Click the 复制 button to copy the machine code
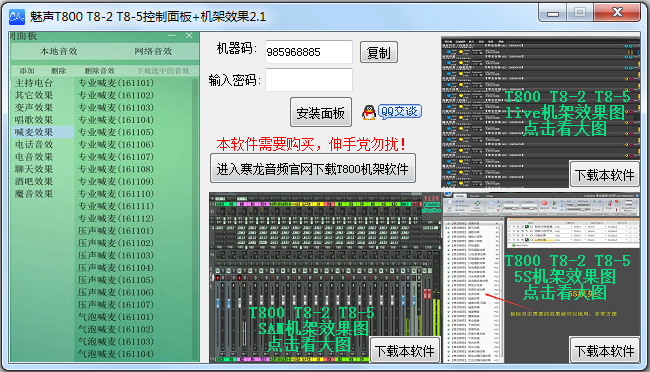This screenshot has width=650, height=372. (379, 52)
